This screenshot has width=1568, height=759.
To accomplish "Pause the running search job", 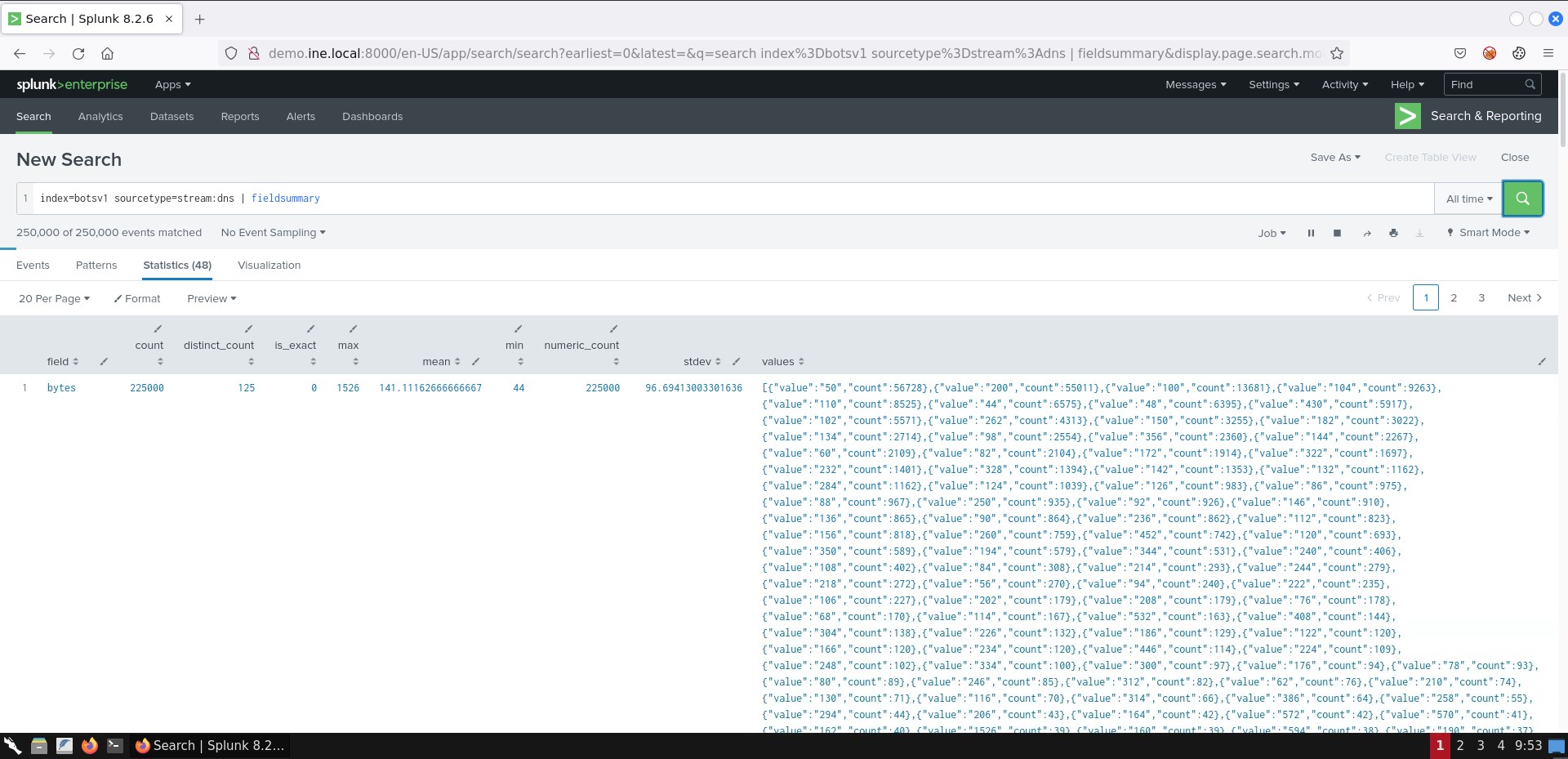I will 1311,233.
